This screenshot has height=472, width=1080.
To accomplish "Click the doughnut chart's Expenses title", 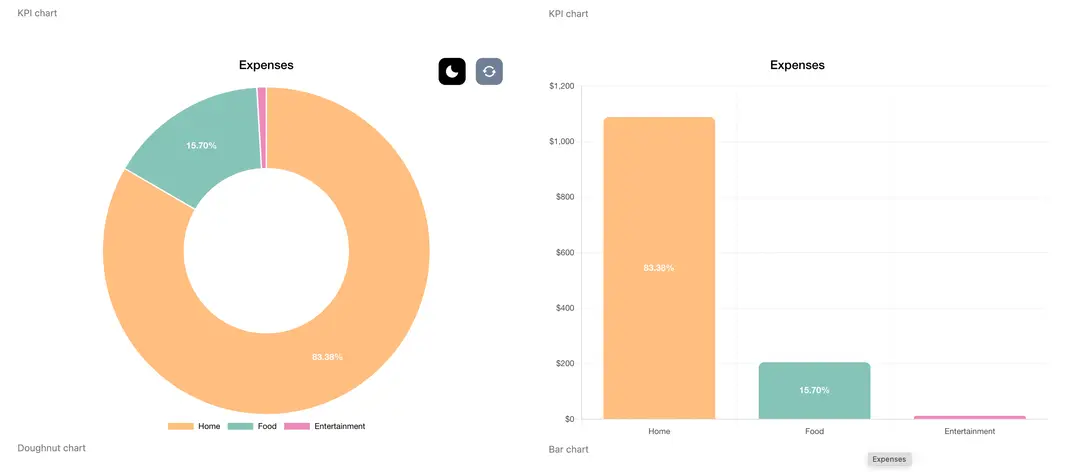I will point(266,65).
